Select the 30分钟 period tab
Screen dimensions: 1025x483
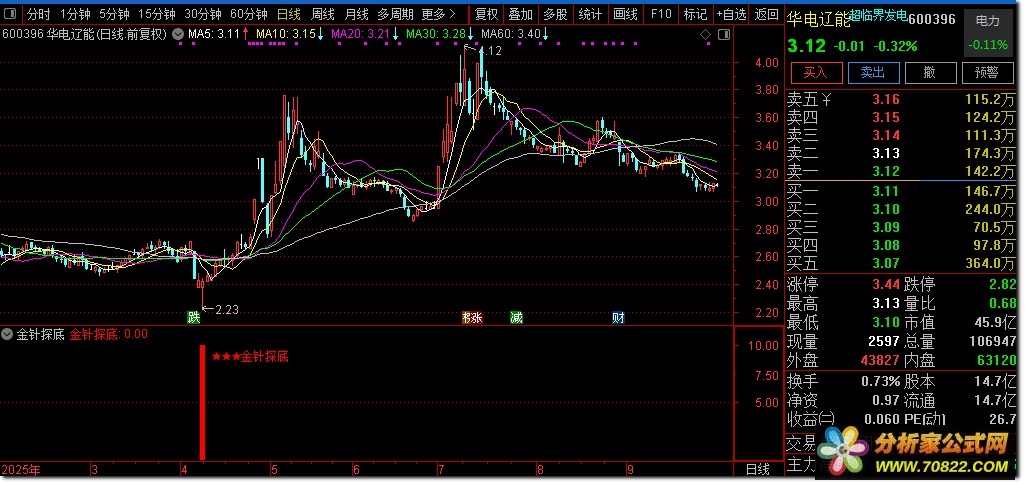[x=203, y=14]
